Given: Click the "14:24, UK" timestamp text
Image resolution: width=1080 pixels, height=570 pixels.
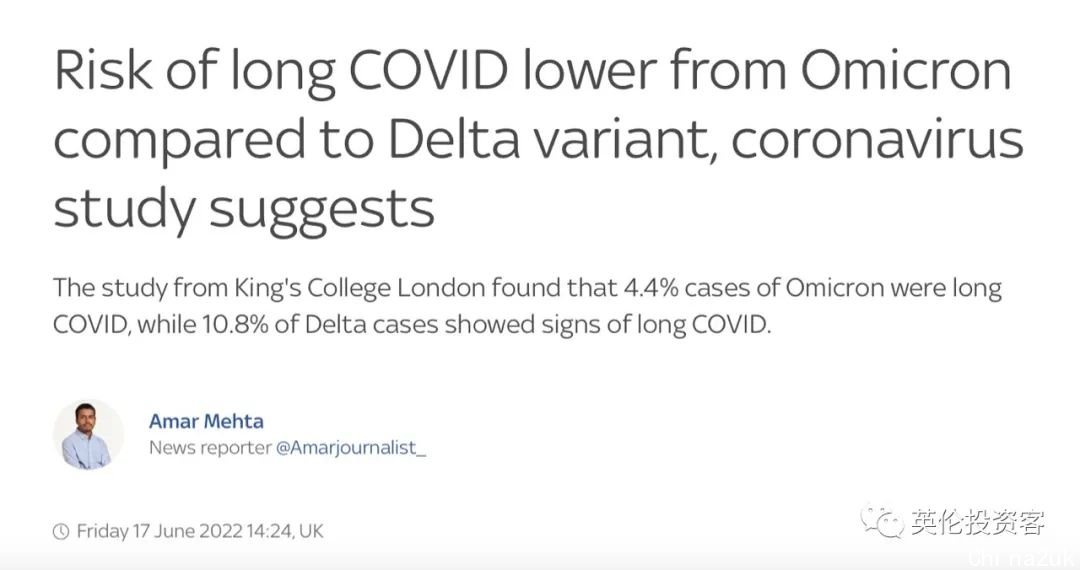Looking at the screenshot, I should (x=284, y=531).
